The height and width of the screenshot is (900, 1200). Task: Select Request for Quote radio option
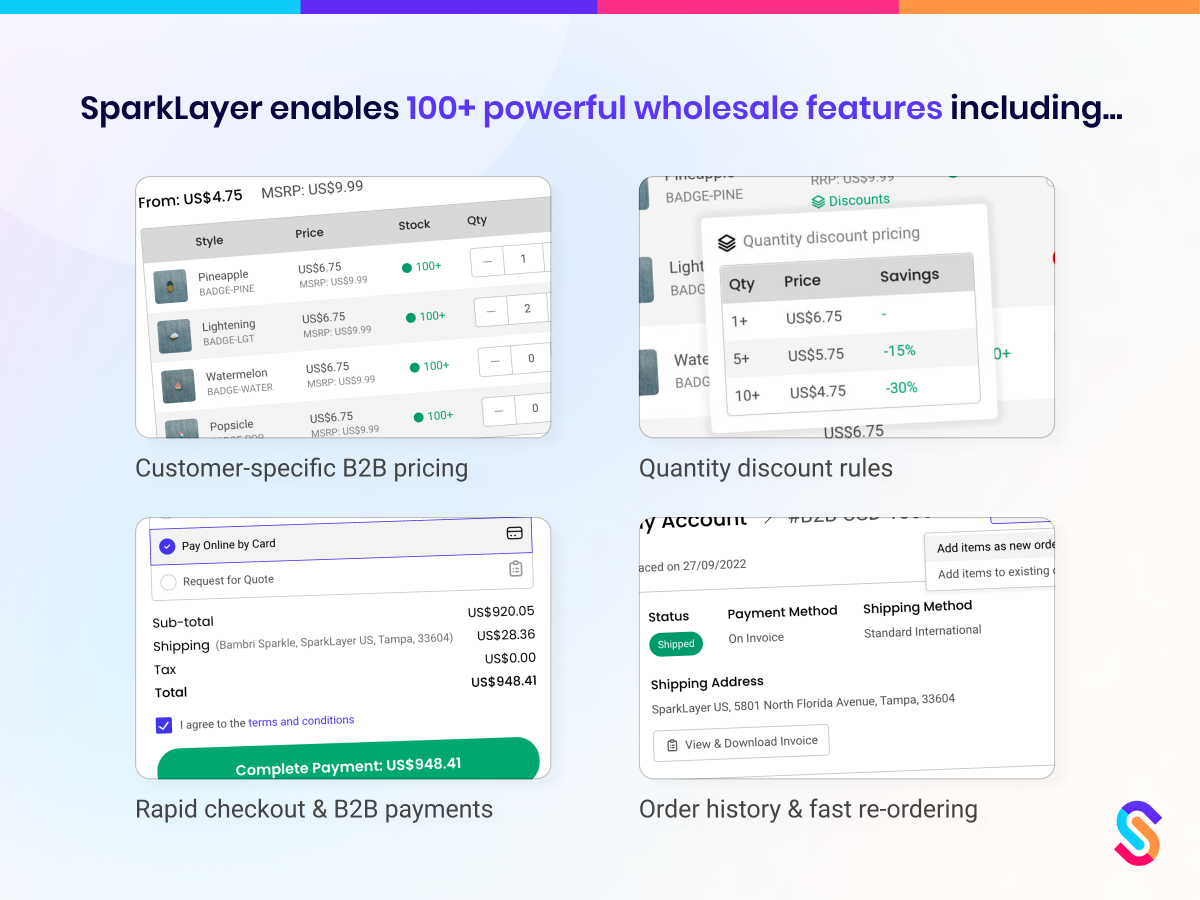click(x=168, y=582)
